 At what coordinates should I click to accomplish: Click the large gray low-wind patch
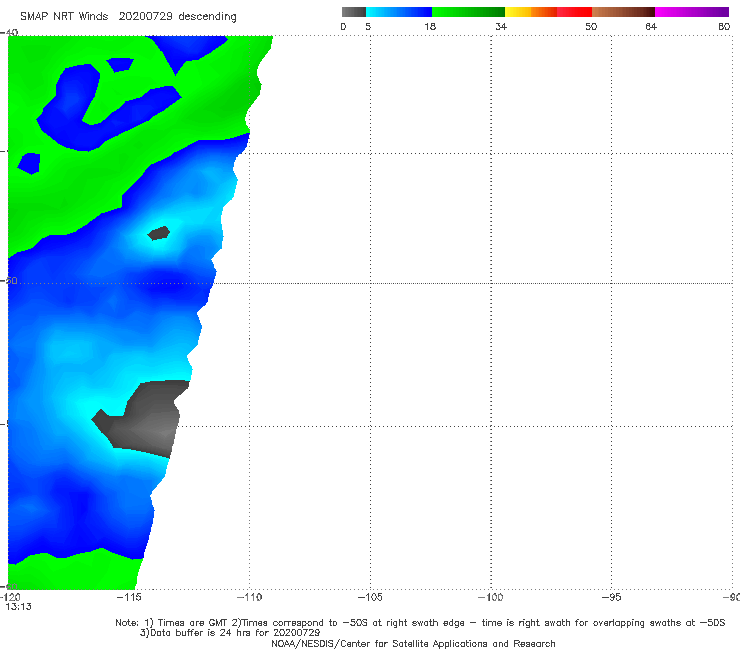click(x=144, y=419)
